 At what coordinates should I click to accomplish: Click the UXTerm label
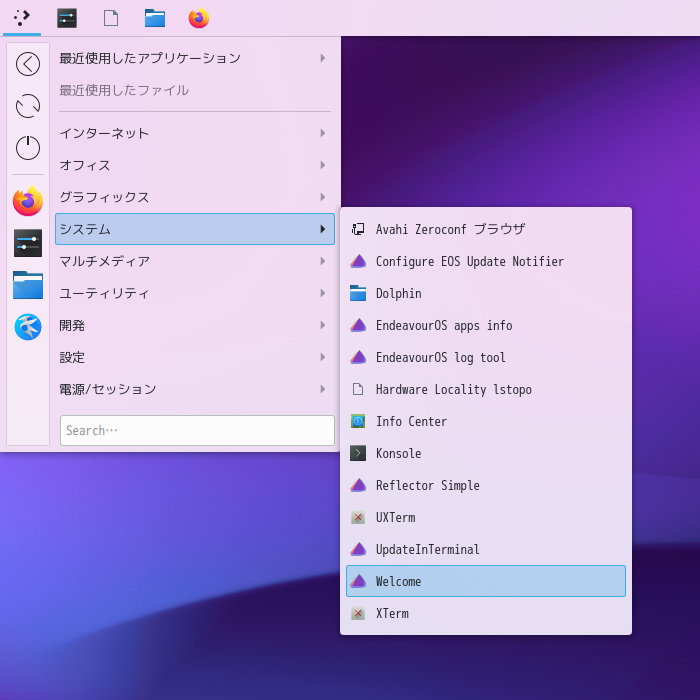tap(395, 517)
